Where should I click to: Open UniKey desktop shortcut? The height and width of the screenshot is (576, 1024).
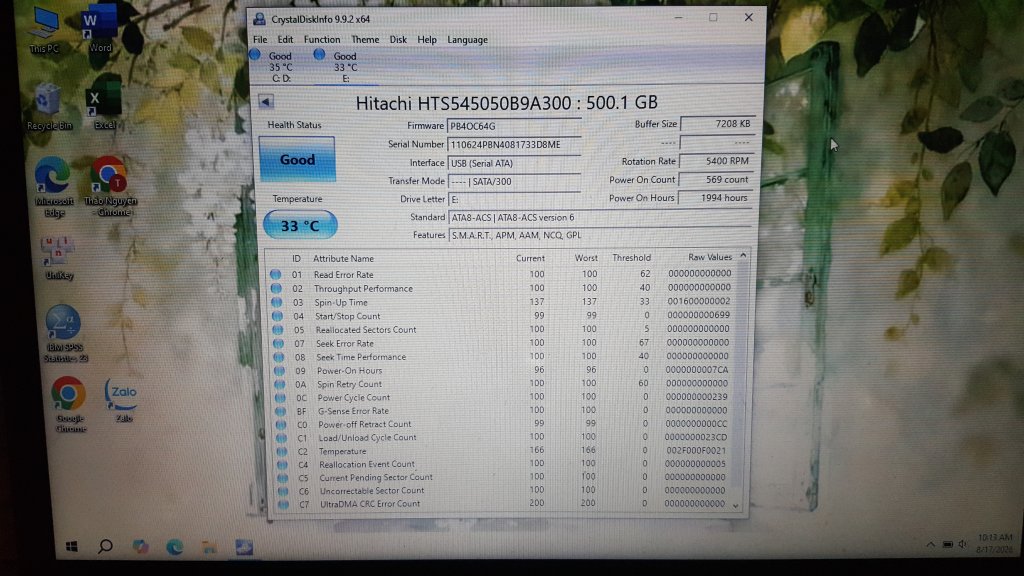[x=59, y=259]
